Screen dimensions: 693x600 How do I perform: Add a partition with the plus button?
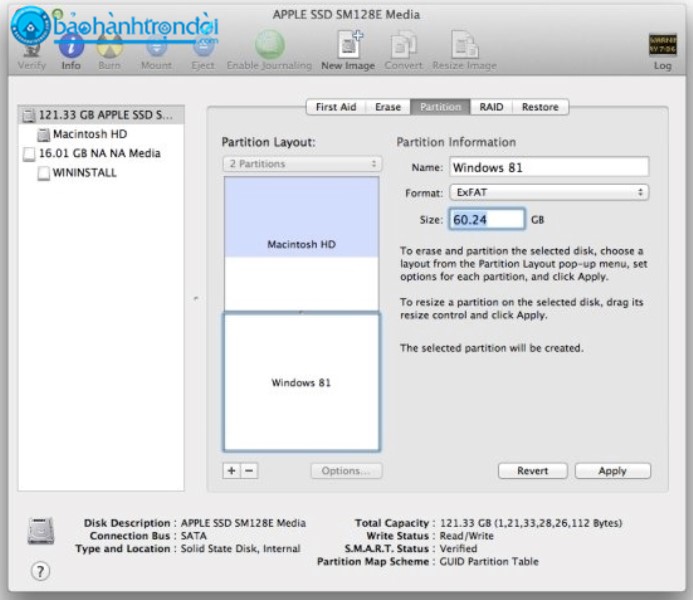(232, 471)
